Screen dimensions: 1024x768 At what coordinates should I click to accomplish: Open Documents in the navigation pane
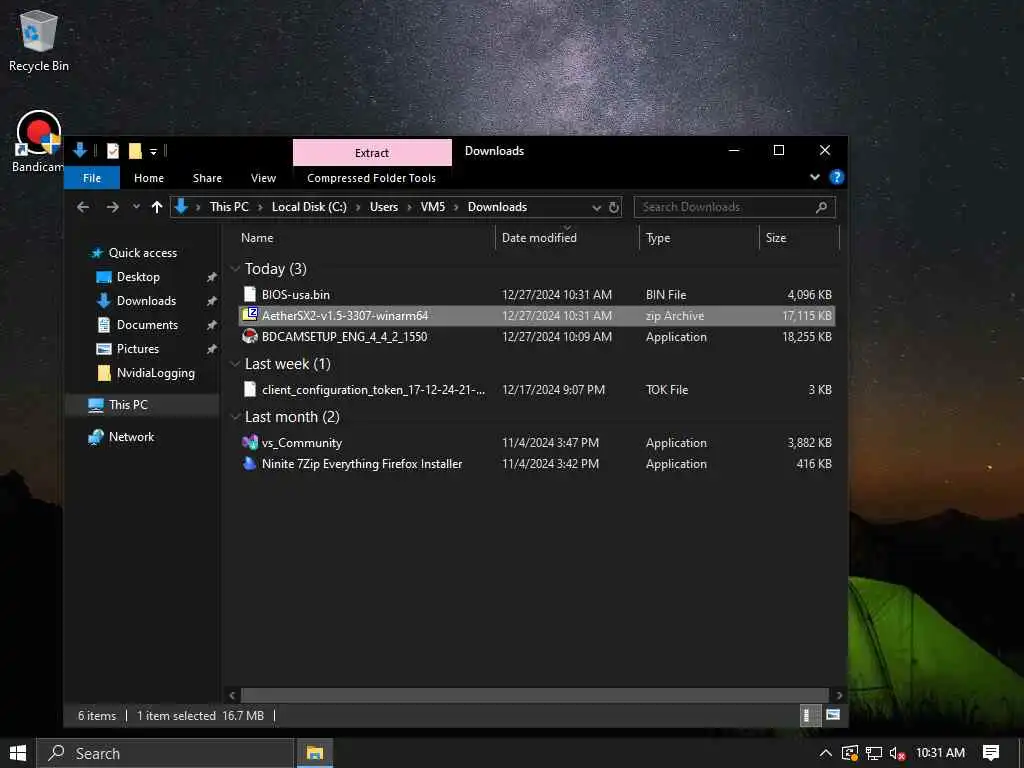(147, 325)
